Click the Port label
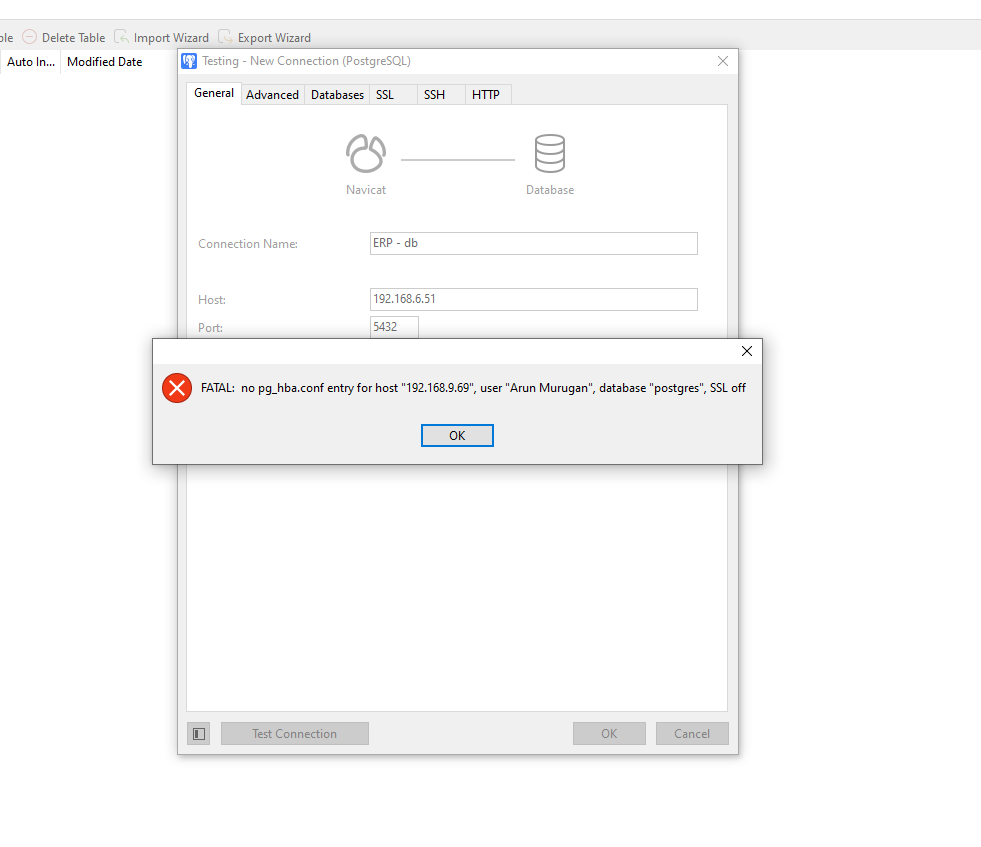 point(210,328)
